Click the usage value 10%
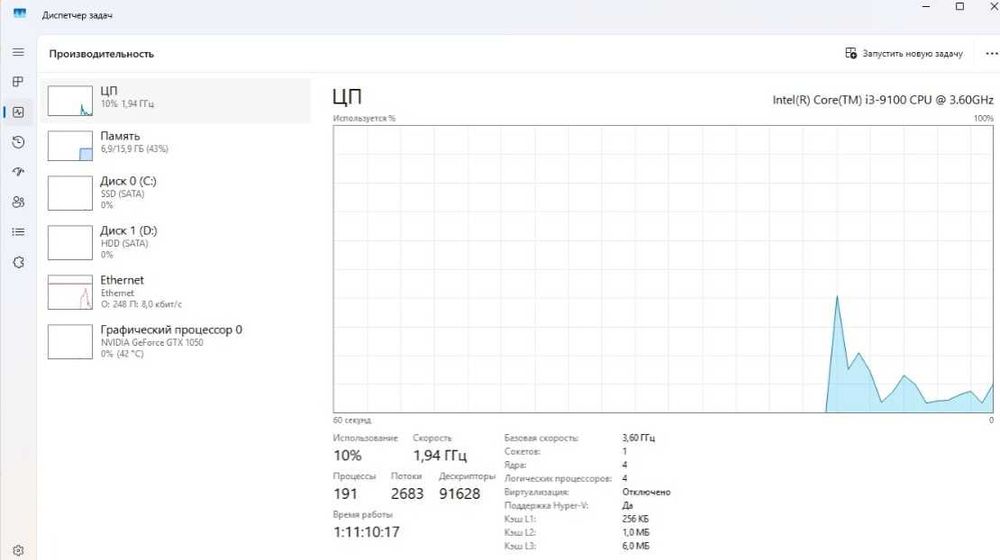This screenshot has height=560, width=1000. [x=348, y=455]
